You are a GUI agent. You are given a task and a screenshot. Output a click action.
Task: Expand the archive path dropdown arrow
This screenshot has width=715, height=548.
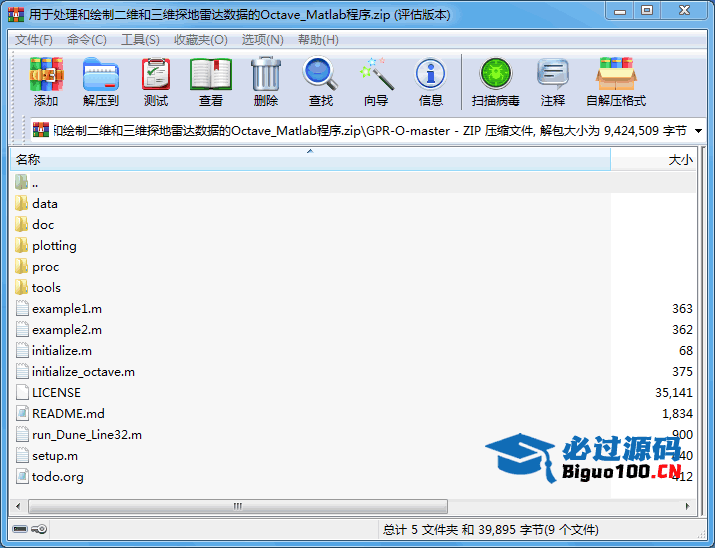coord(698,131)
